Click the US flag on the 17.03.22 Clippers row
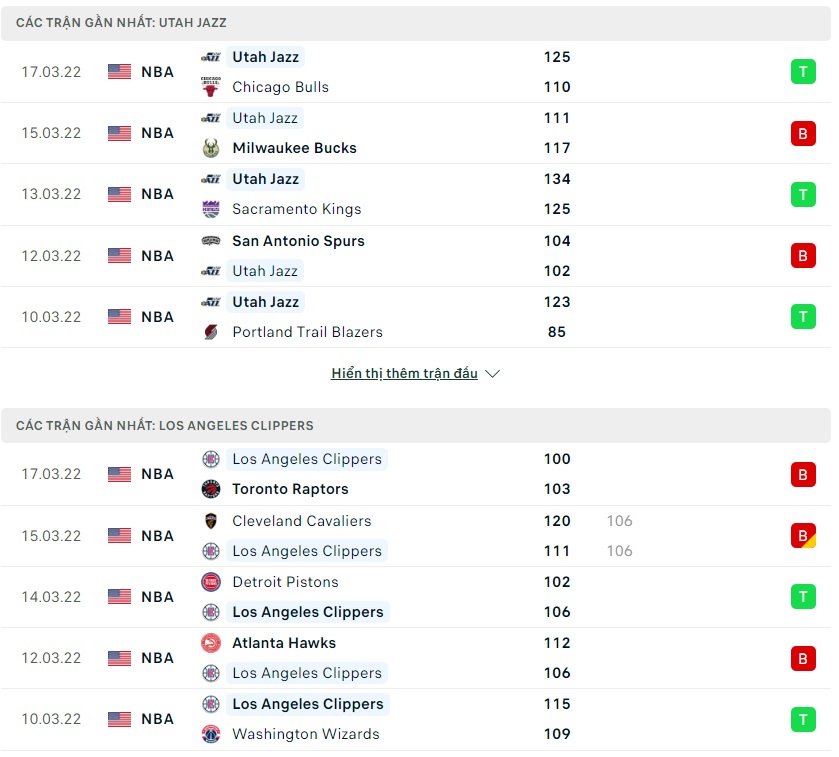This screenshot has height=757, width=839. tap(120, 474)
